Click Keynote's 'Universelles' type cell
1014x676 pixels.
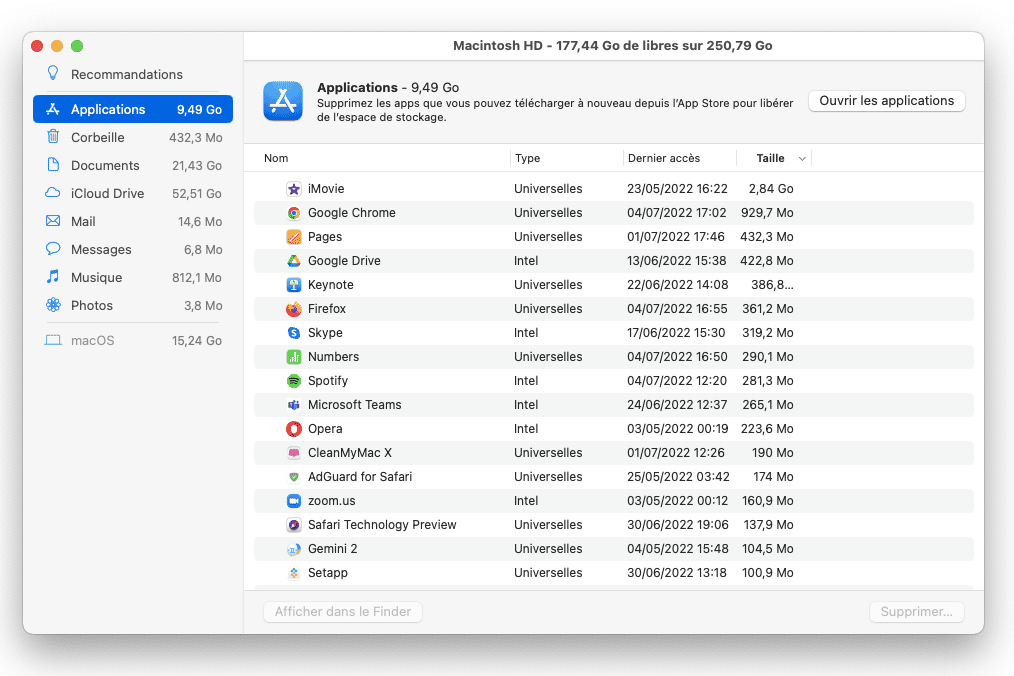pos(548,285)
